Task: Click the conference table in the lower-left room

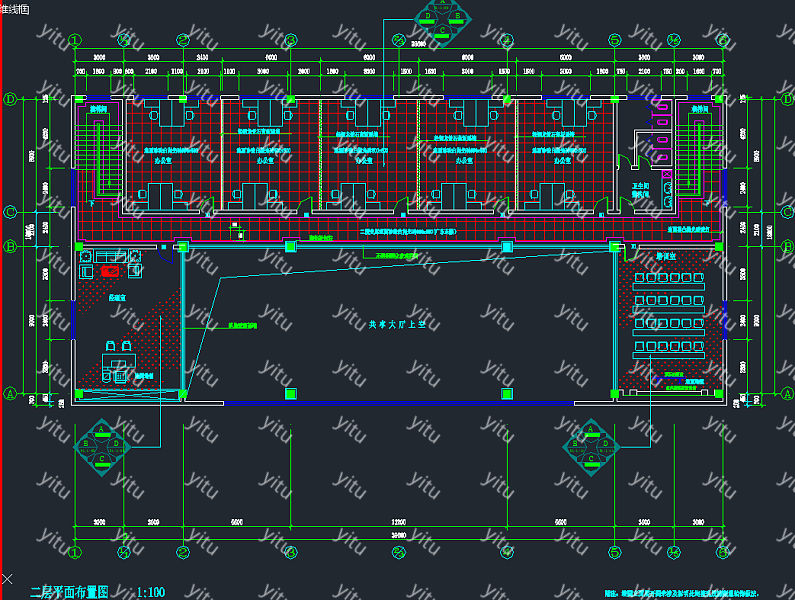Action: pyautogui.click(x=118, y=355)
